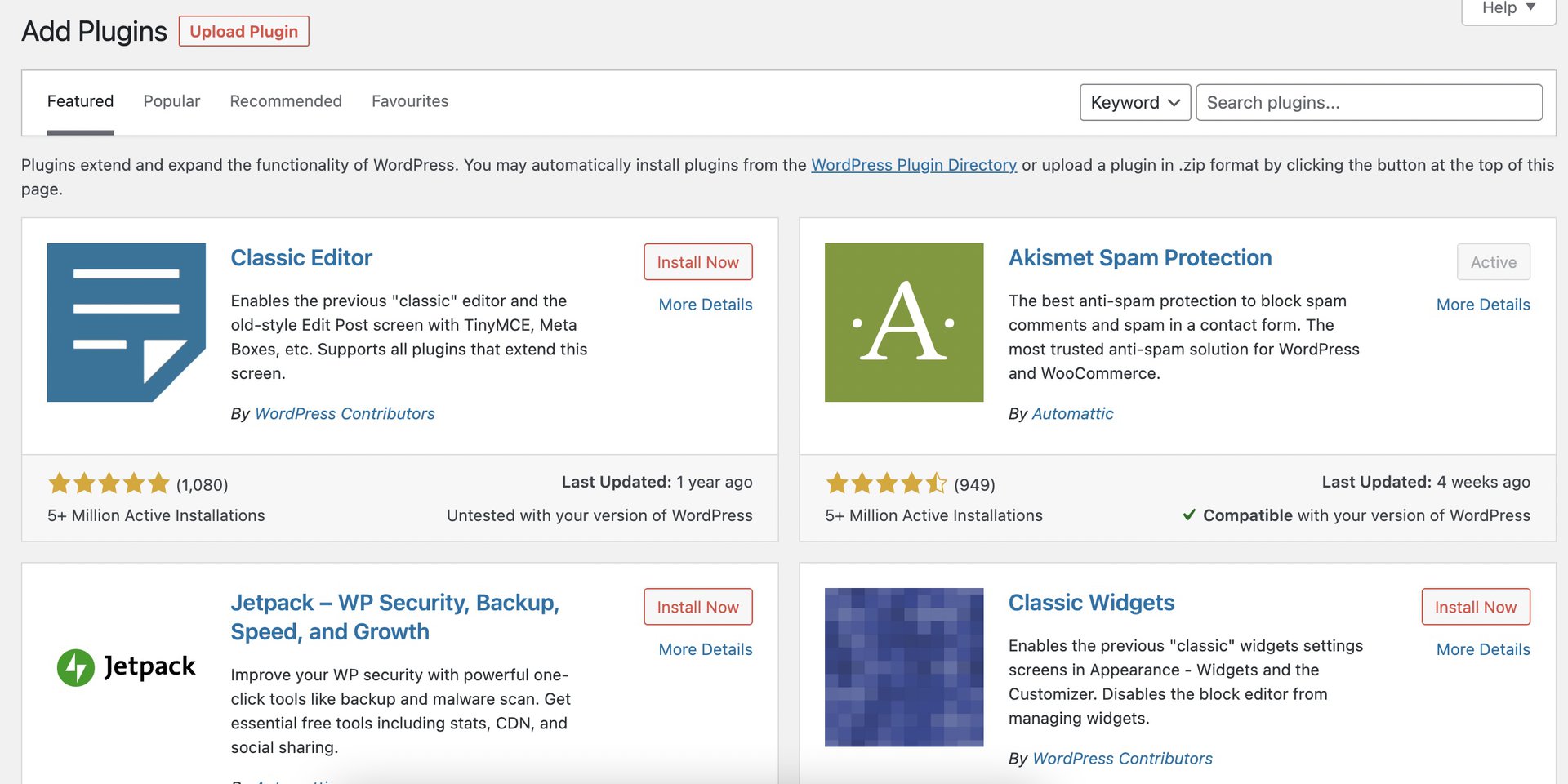Click '5+ Million Active Installations' under Akismet
Viewport: 1568px width, 784px height.
pos(933,515)
